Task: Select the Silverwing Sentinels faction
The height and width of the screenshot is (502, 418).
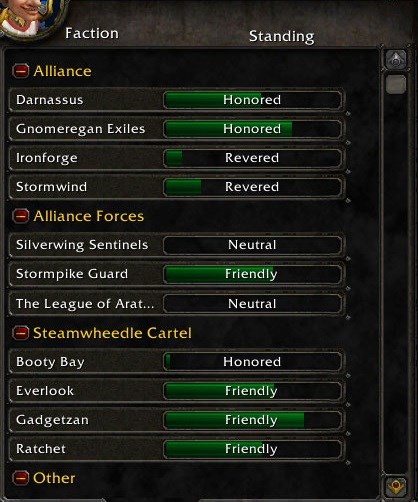Action: coord(177,245)
